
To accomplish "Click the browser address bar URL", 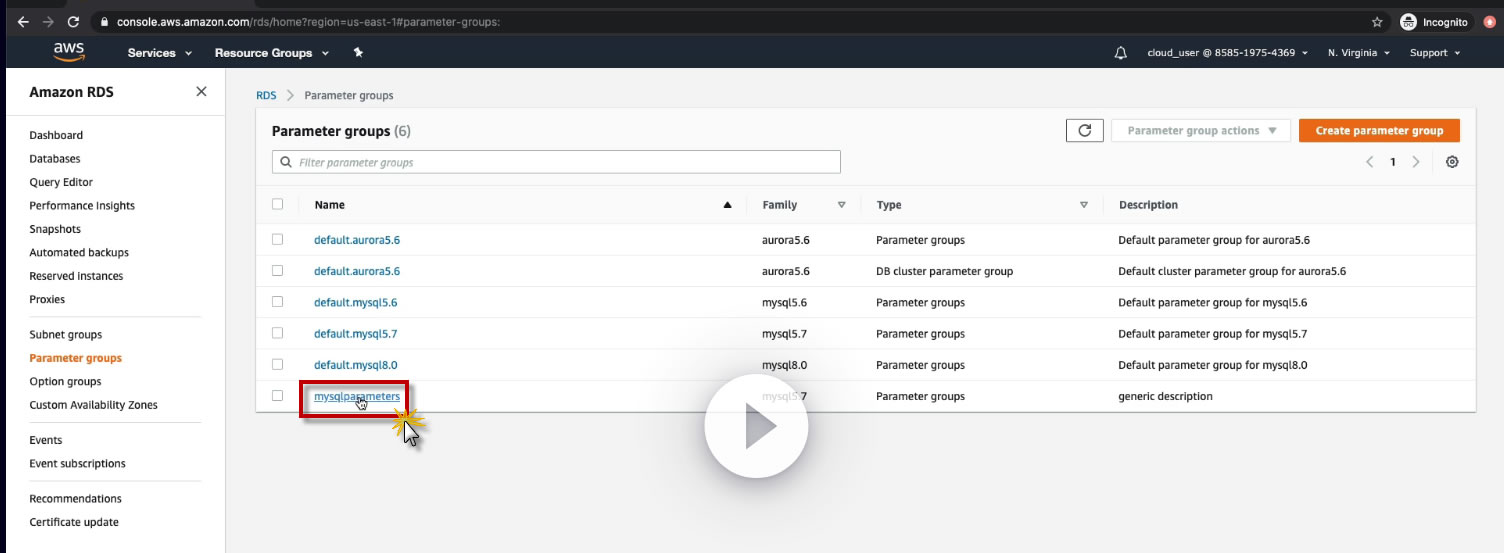I will tap(308, 21).
